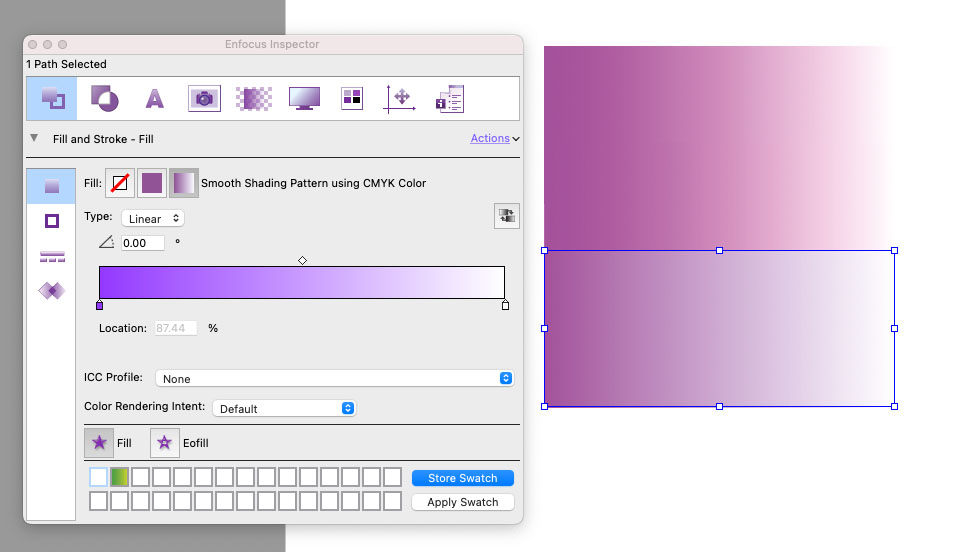Select the green gradient swatch
Image resolution: width=968 pixels, height=552 pixels.
tap(119, 477)
